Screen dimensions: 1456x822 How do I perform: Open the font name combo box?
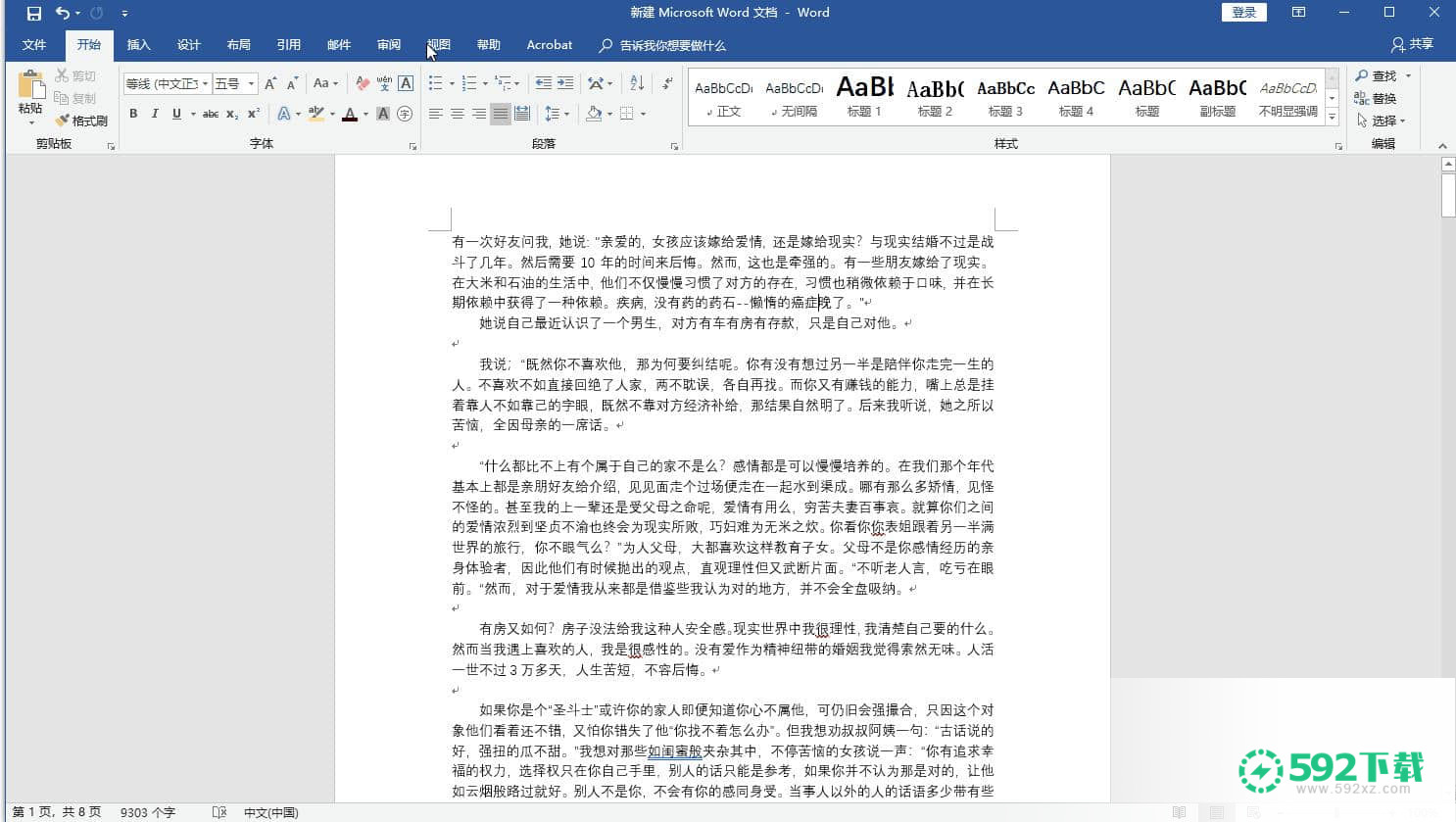tap(167, 83)
